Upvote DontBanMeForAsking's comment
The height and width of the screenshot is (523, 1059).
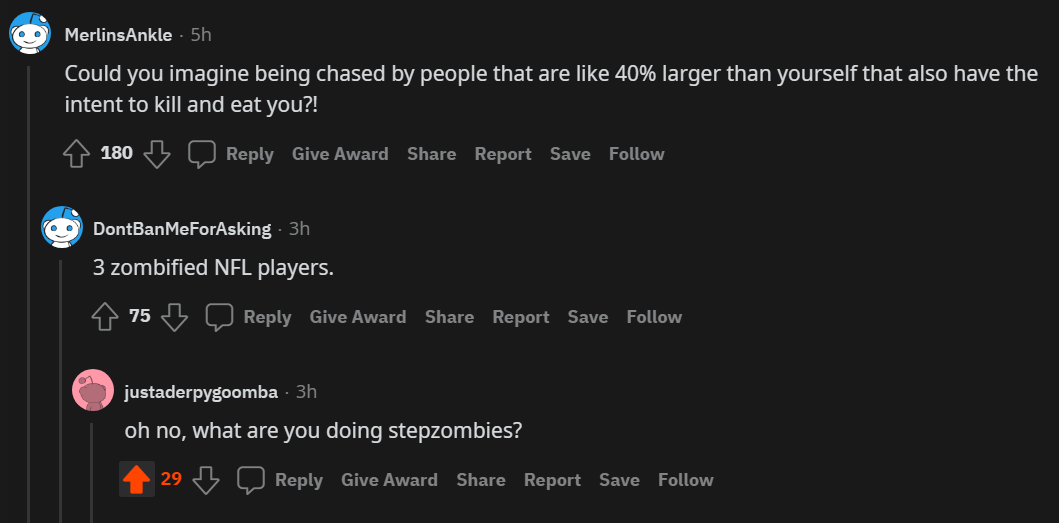[105, 317]
